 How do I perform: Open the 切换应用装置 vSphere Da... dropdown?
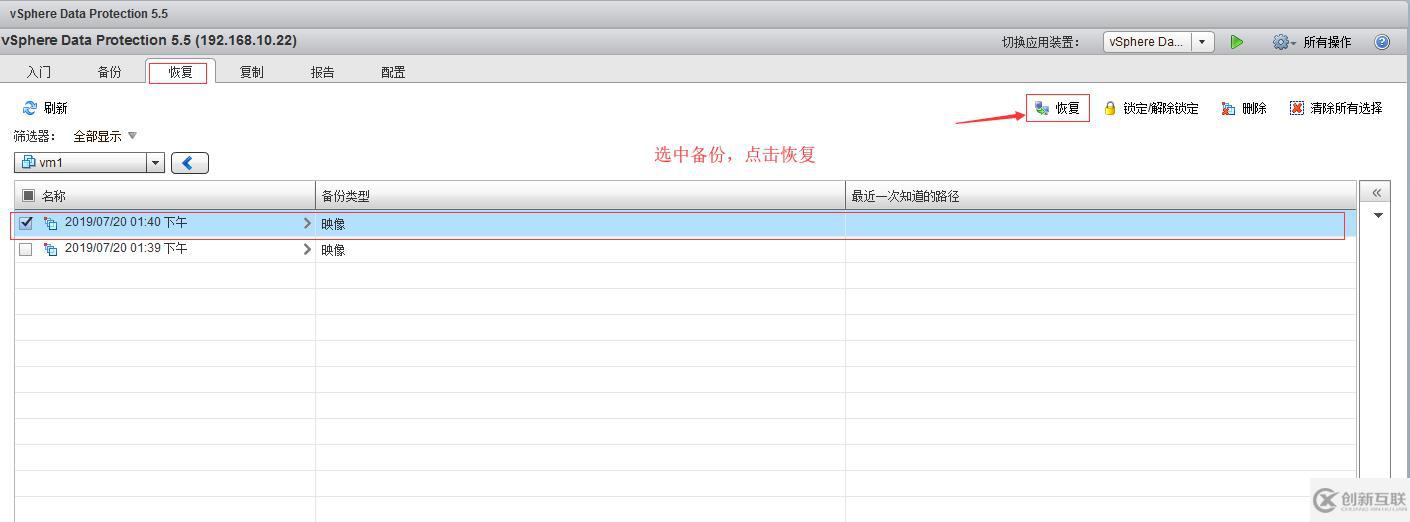click(x=1159, y=42)
